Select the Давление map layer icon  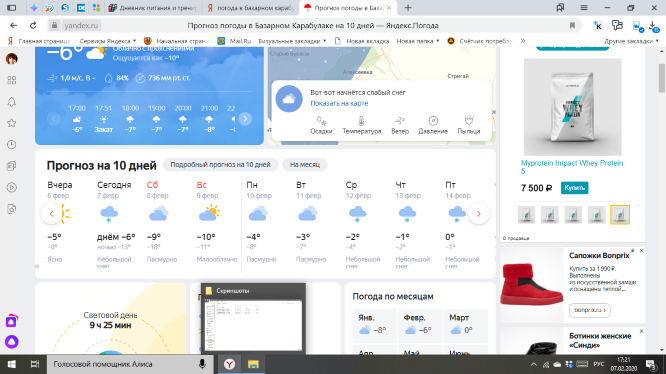point(433,121)
